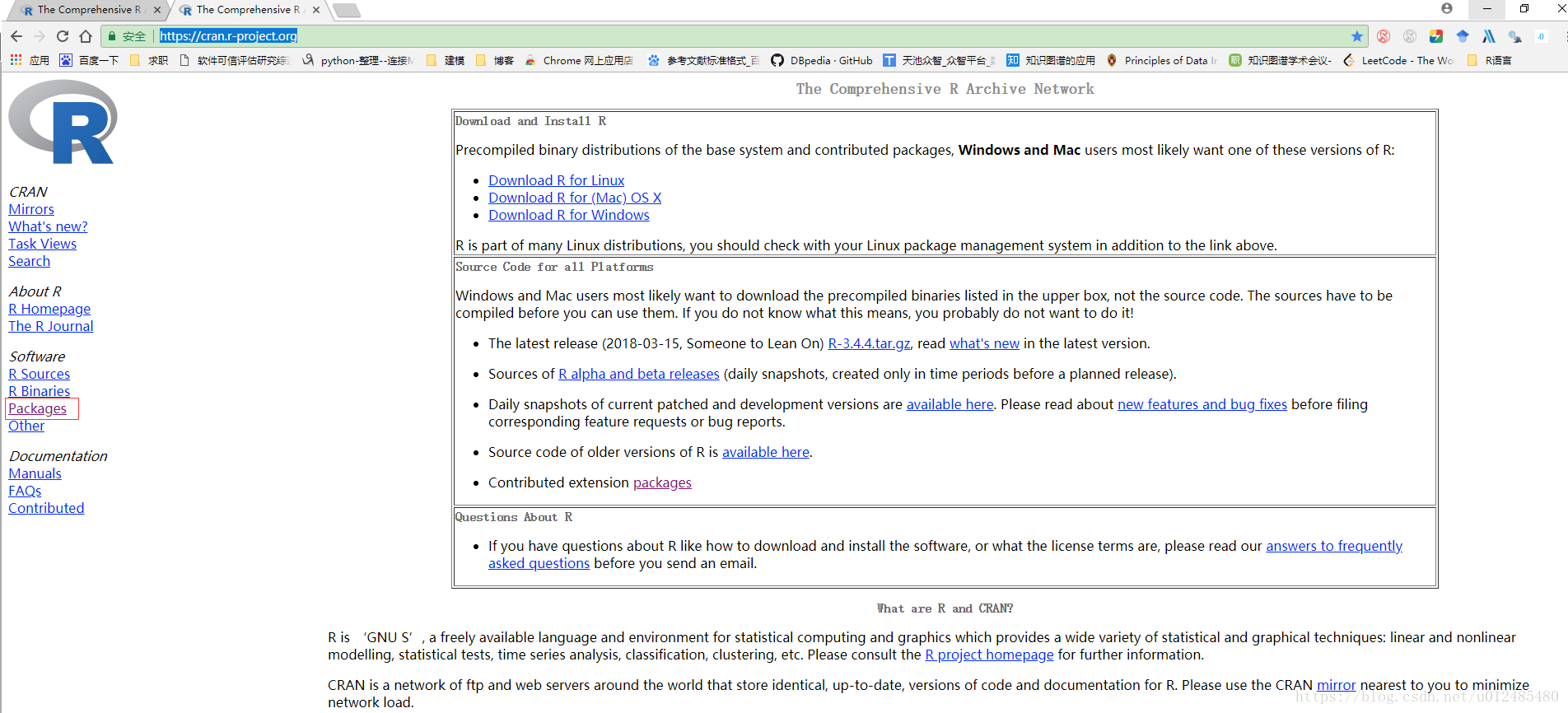Viewport: 1568px width, 713px height.
Task: Open the CRAN mirror link
Action: coord(1336,685)
